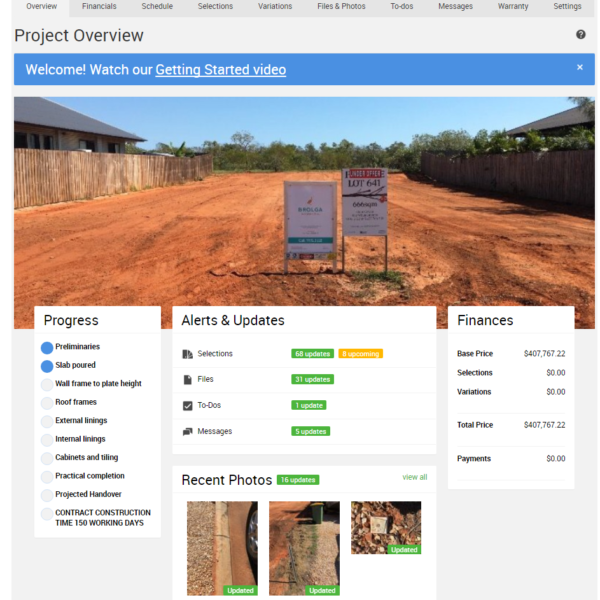The height and width of the screenshot is (600, 600).
Task: Click the Messages chat icon
Action: click(x=187, y=432)
